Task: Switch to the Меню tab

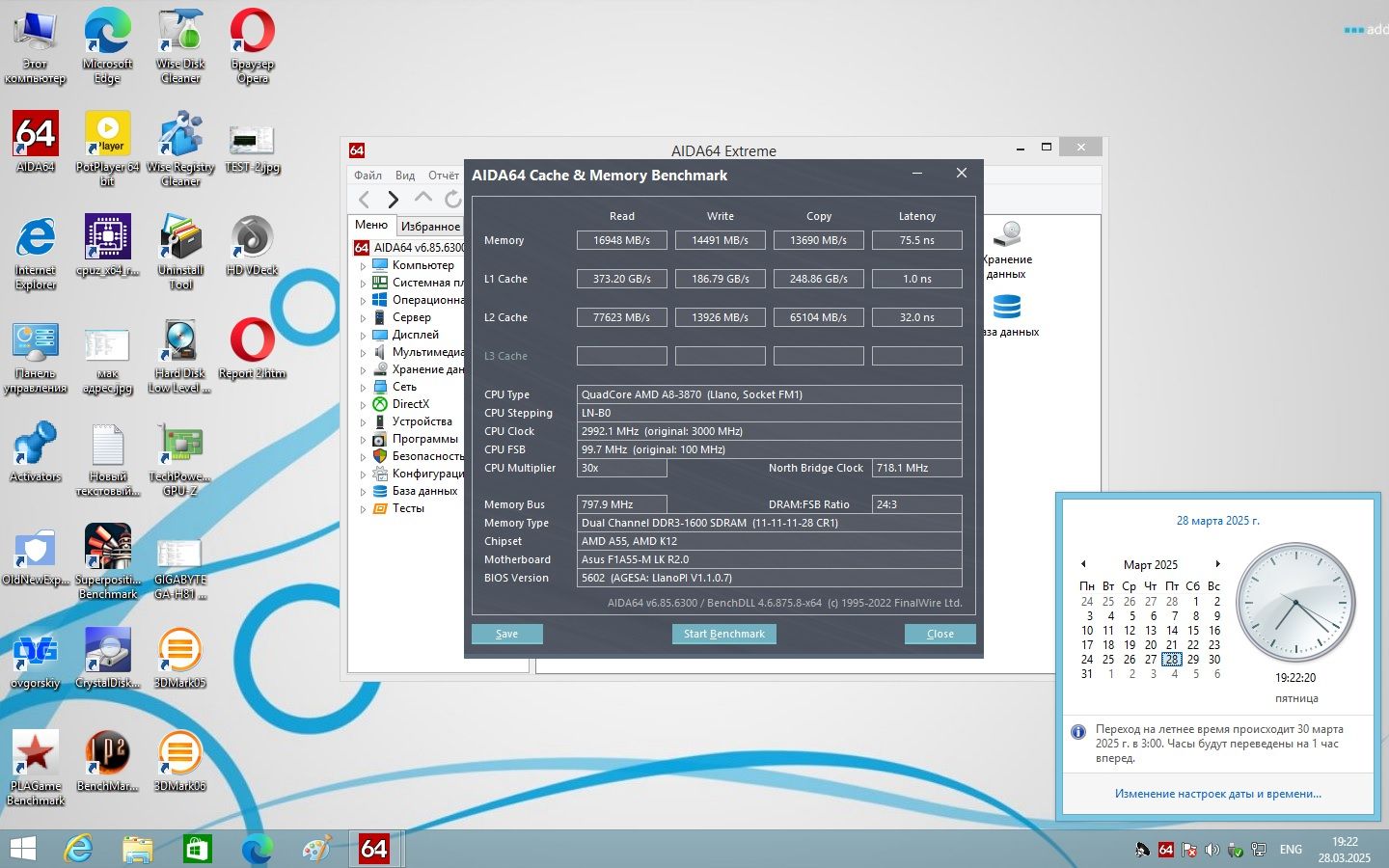Action: point(371,225)
